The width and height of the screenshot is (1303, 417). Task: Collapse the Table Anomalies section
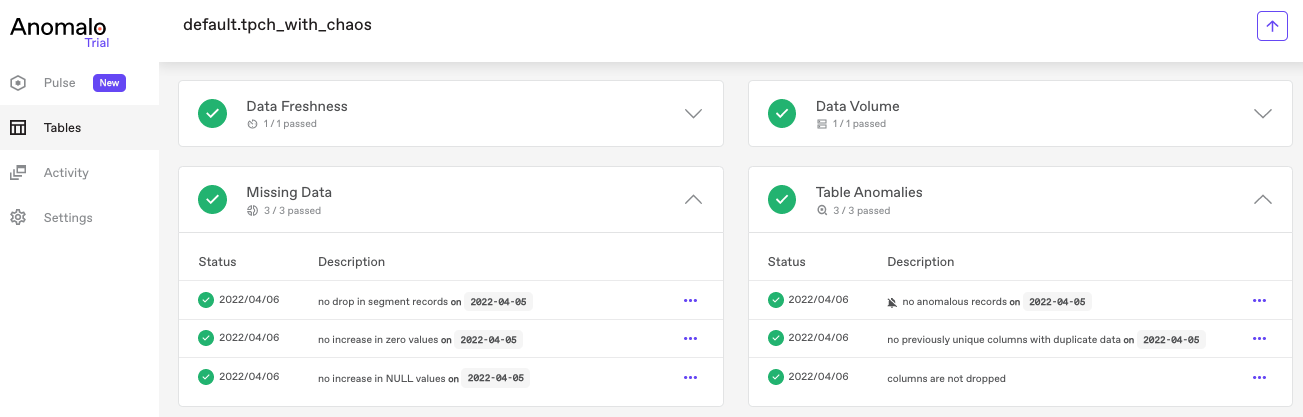click(x=1263, y=200)
